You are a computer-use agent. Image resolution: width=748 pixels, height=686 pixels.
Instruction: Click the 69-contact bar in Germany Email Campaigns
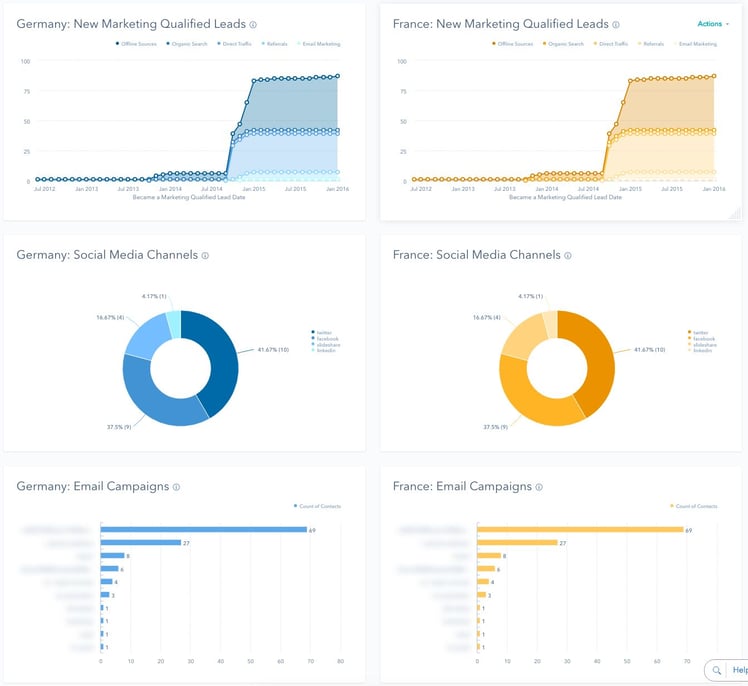[x=203, y=529]
